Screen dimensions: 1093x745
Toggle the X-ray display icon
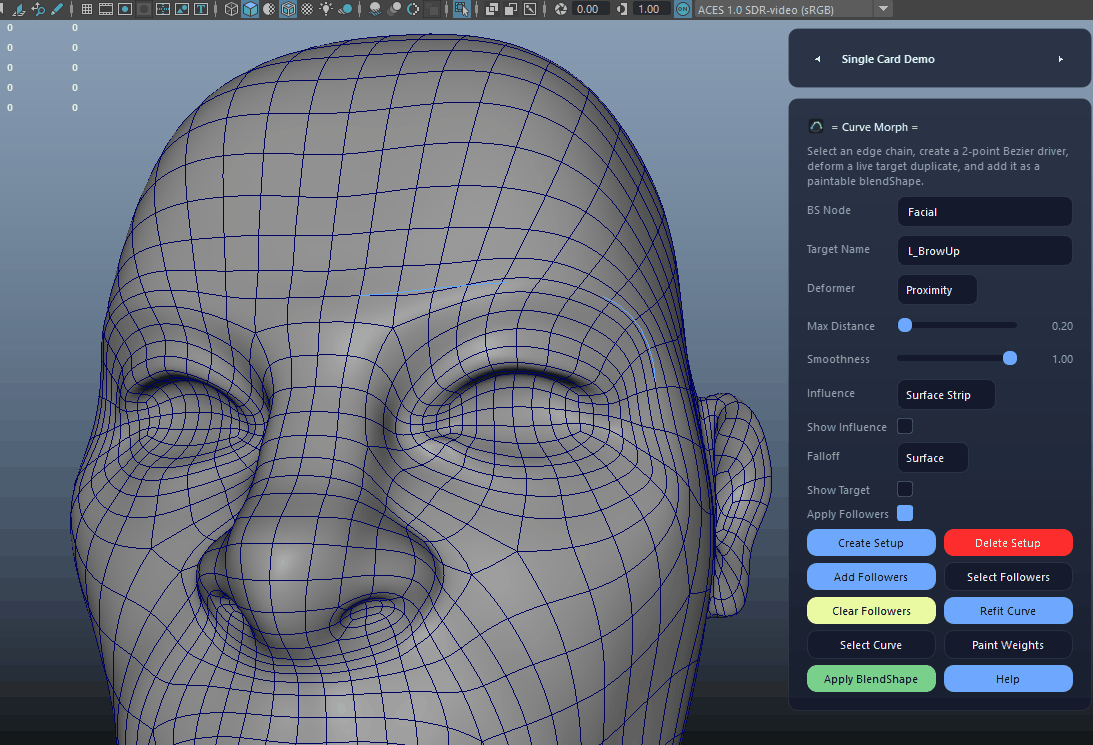coord(492,9)
